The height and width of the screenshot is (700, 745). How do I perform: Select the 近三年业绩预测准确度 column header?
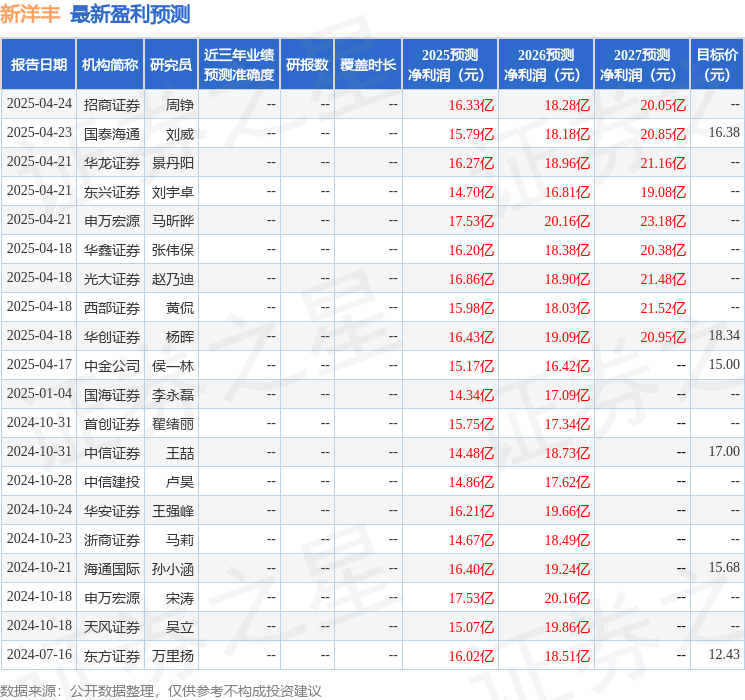point(239,65)
